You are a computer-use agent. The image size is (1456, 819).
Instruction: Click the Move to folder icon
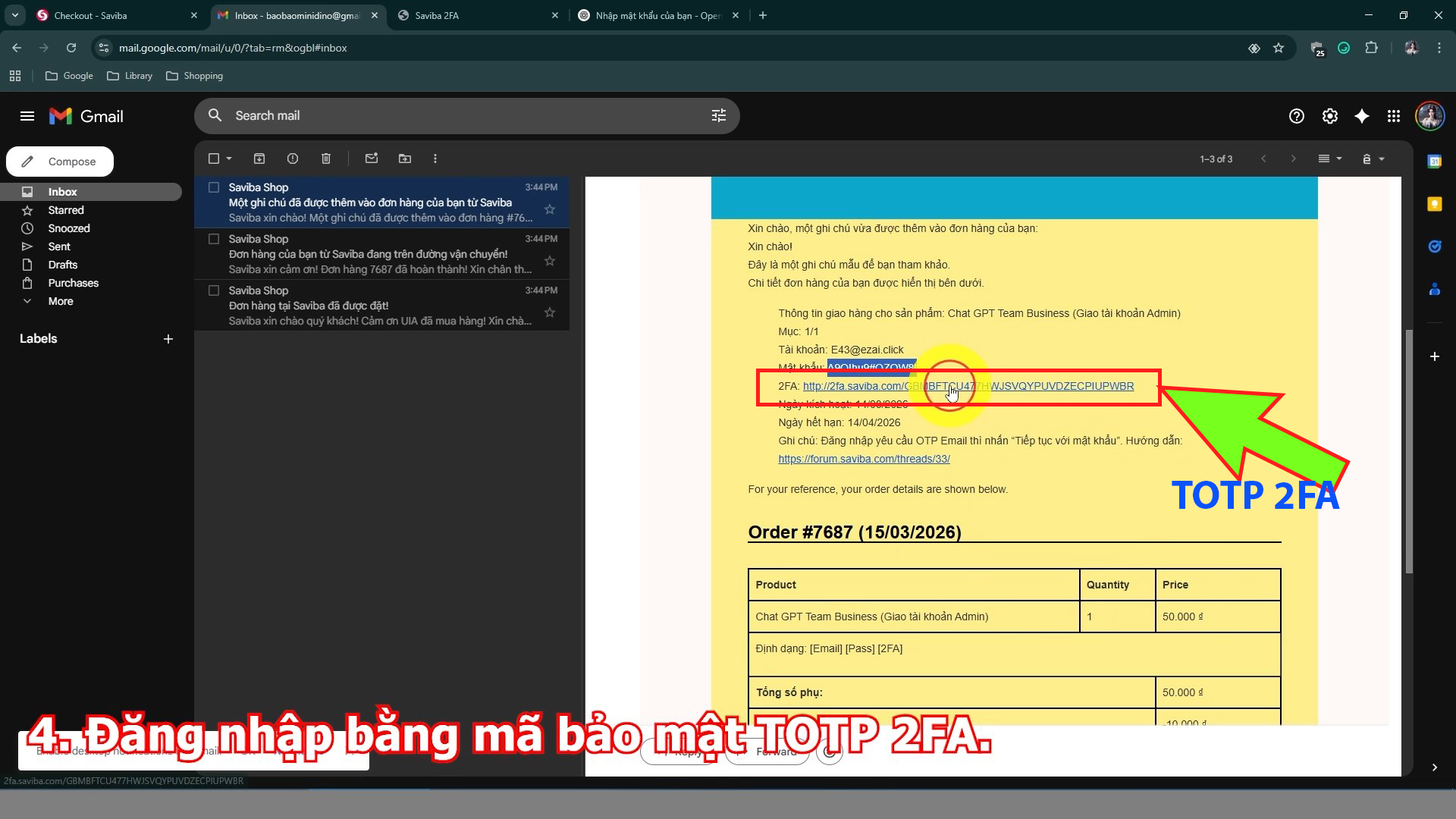405,158
